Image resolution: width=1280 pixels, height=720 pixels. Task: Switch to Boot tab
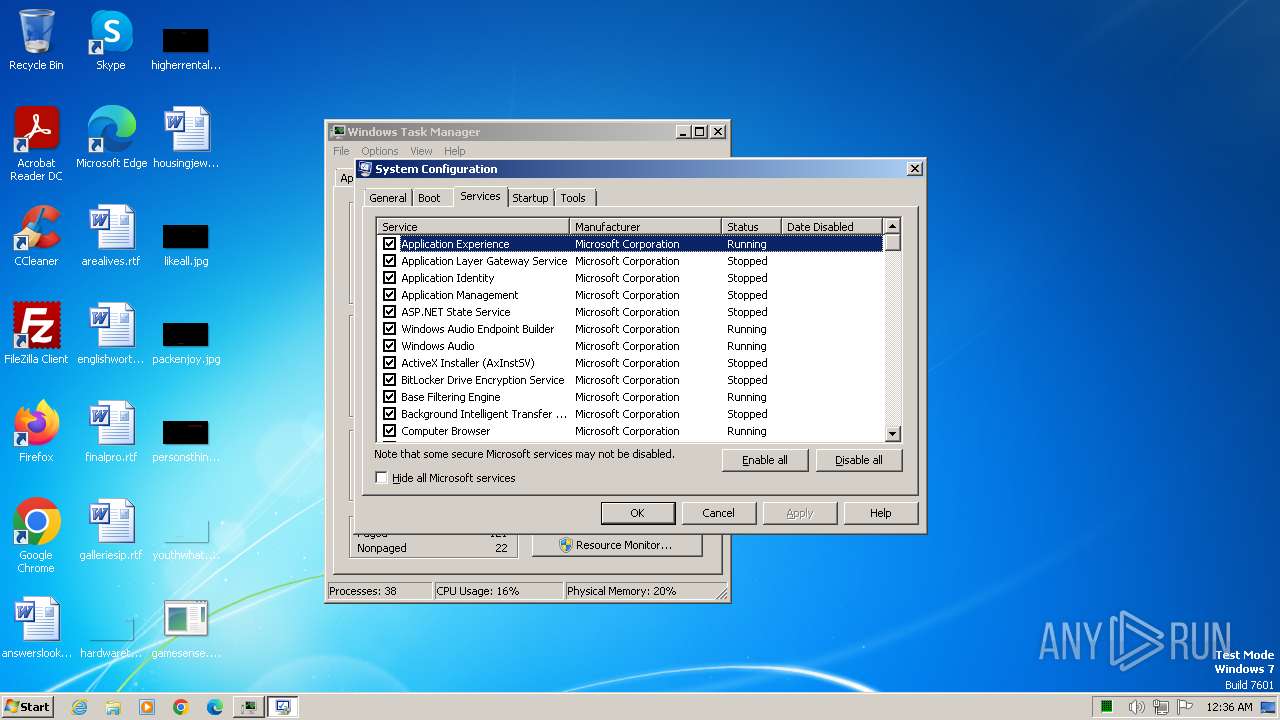coord(429,198)
